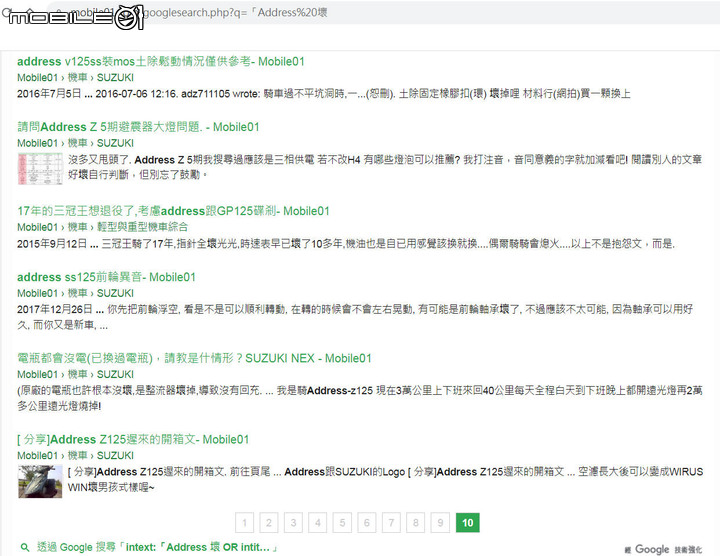Click snippet text starting '2015年9月12日'
Image resolution: width=720 pixels, height=556 pixels.
point(346,243)
